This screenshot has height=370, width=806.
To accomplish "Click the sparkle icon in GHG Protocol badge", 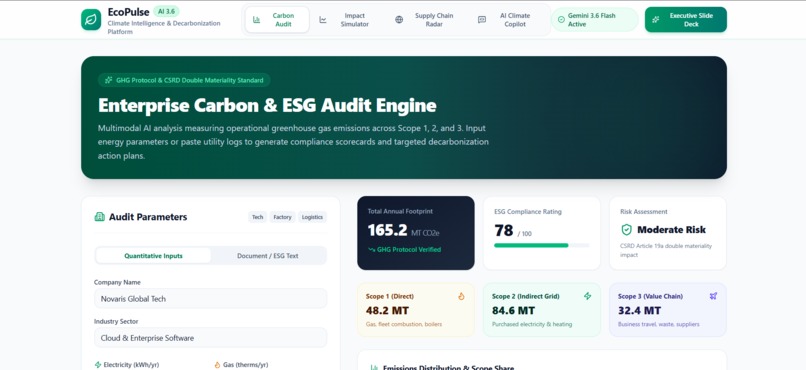I will click(108, 80).
